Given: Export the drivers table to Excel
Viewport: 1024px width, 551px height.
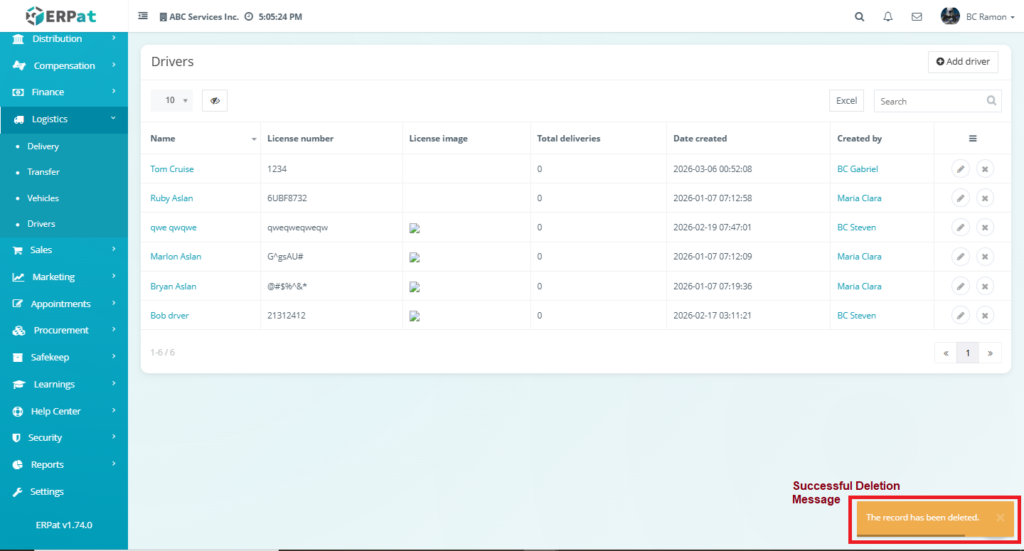Looking at the screenshot, I should tap(846, 101).
